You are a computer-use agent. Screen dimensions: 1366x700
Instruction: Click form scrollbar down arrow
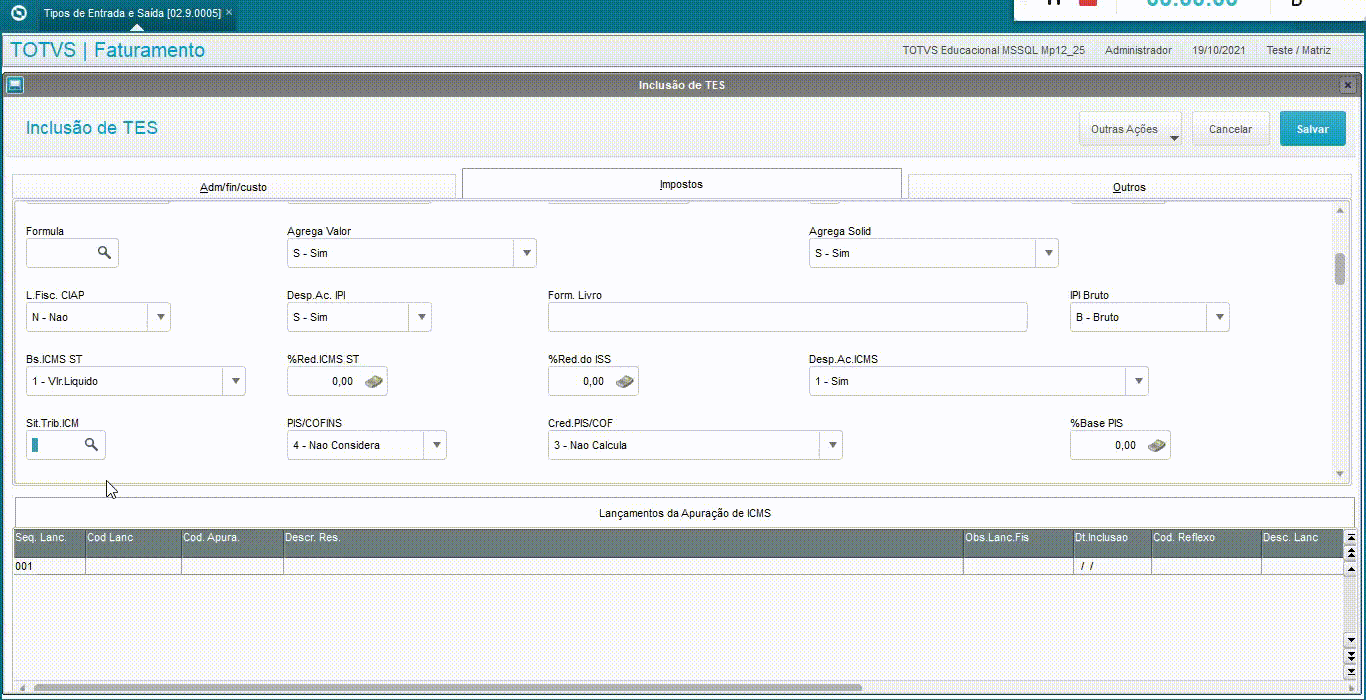[x=1340, y=474]
